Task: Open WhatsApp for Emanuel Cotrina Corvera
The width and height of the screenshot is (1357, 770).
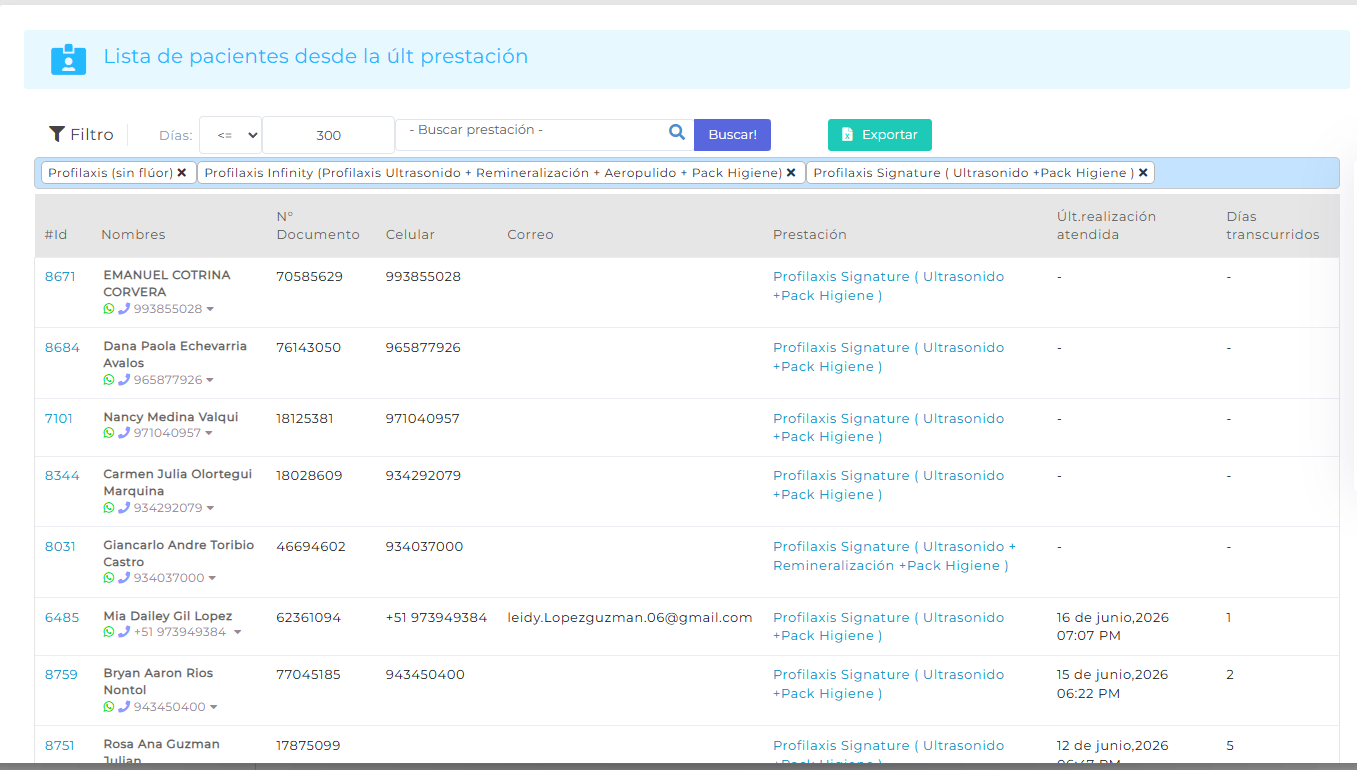Action: coord(109,309)
